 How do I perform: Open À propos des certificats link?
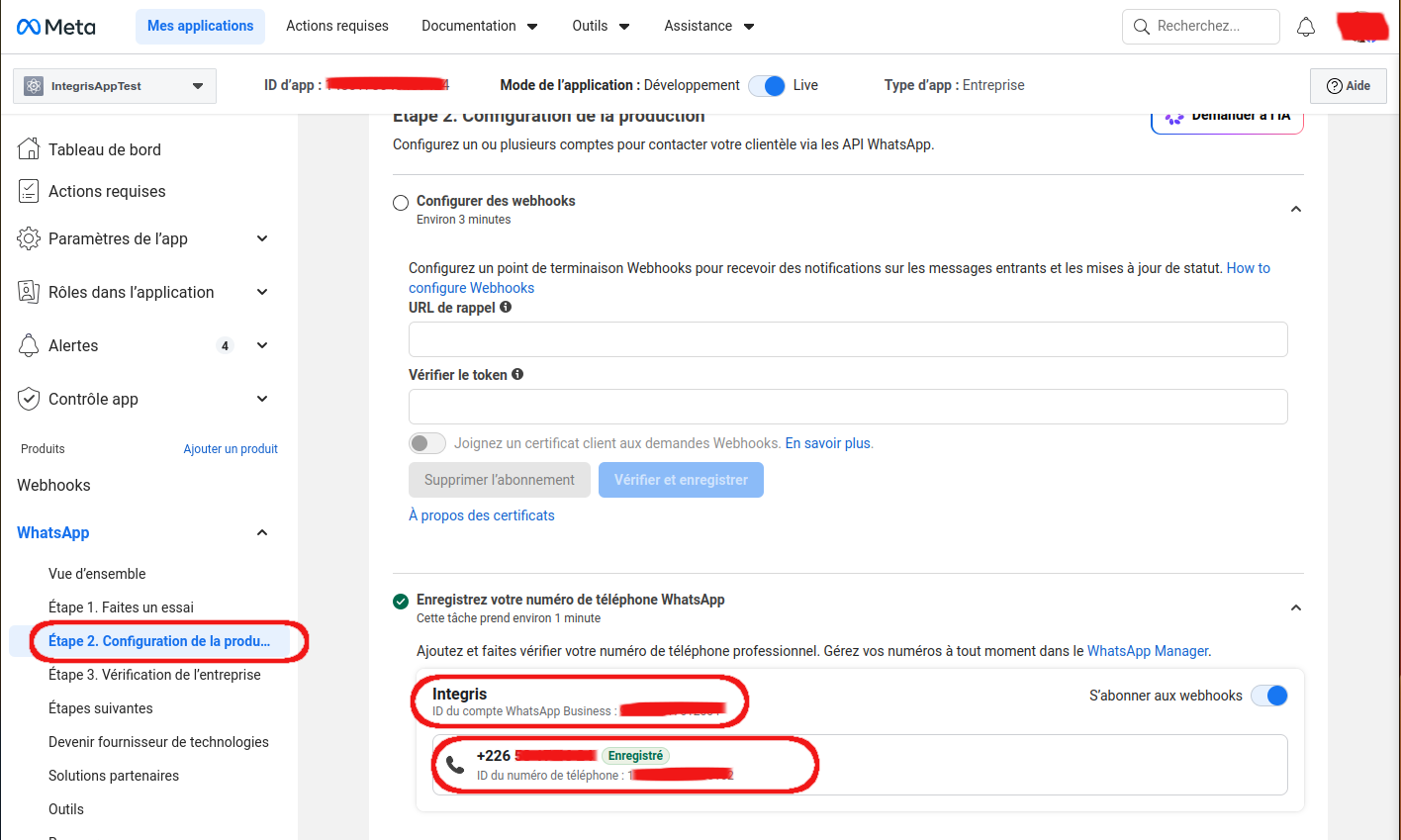click(x=482, y=515)
